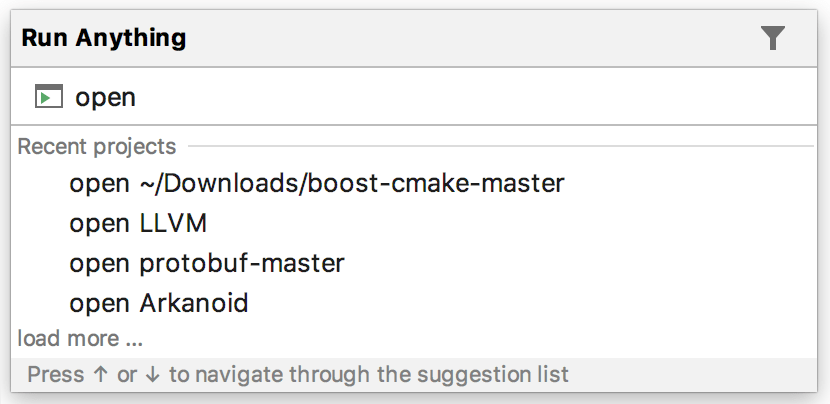Select open ~/Downloads/boost-cmake-master suggestion
830x404 pixels.
pyautogui.click(x=316, y=183)
